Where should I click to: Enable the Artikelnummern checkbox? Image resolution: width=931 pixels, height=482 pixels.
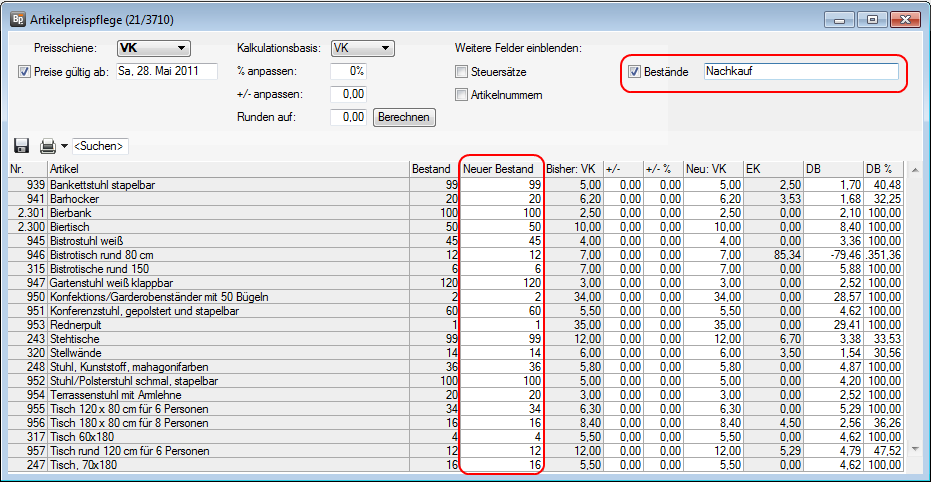coord(461,95)
